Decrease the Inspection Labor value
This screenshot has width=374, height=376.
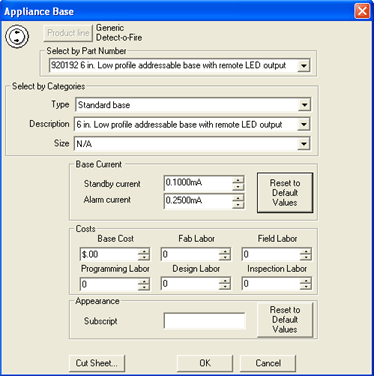coord(305,287)
